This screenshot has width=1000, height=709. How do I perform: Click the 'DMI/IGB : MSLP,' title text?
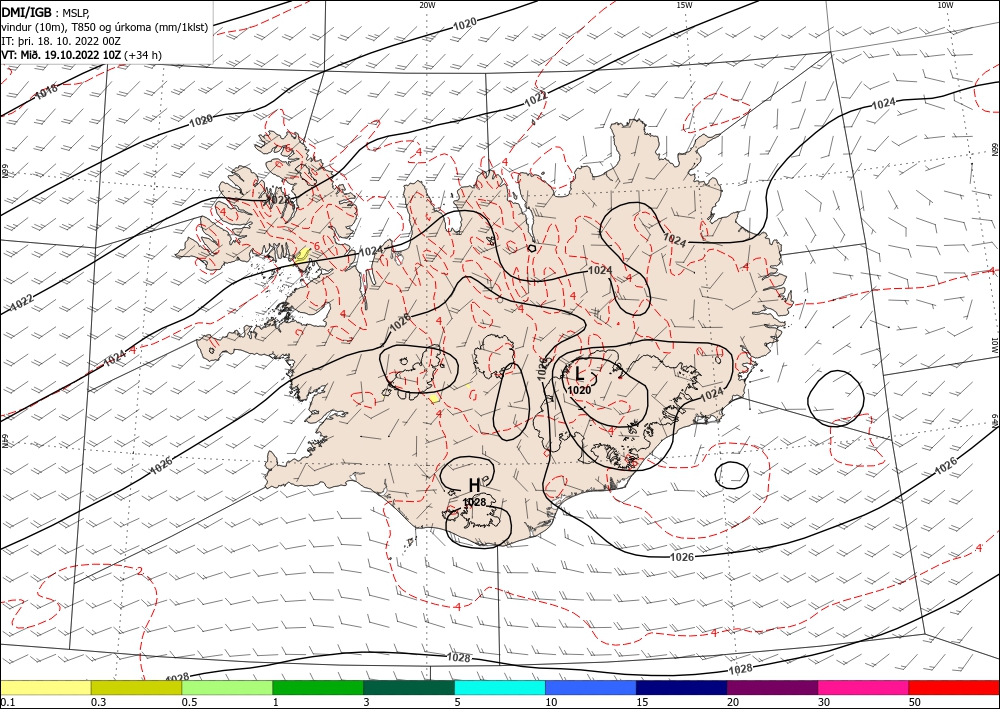[x=45, y=13]
